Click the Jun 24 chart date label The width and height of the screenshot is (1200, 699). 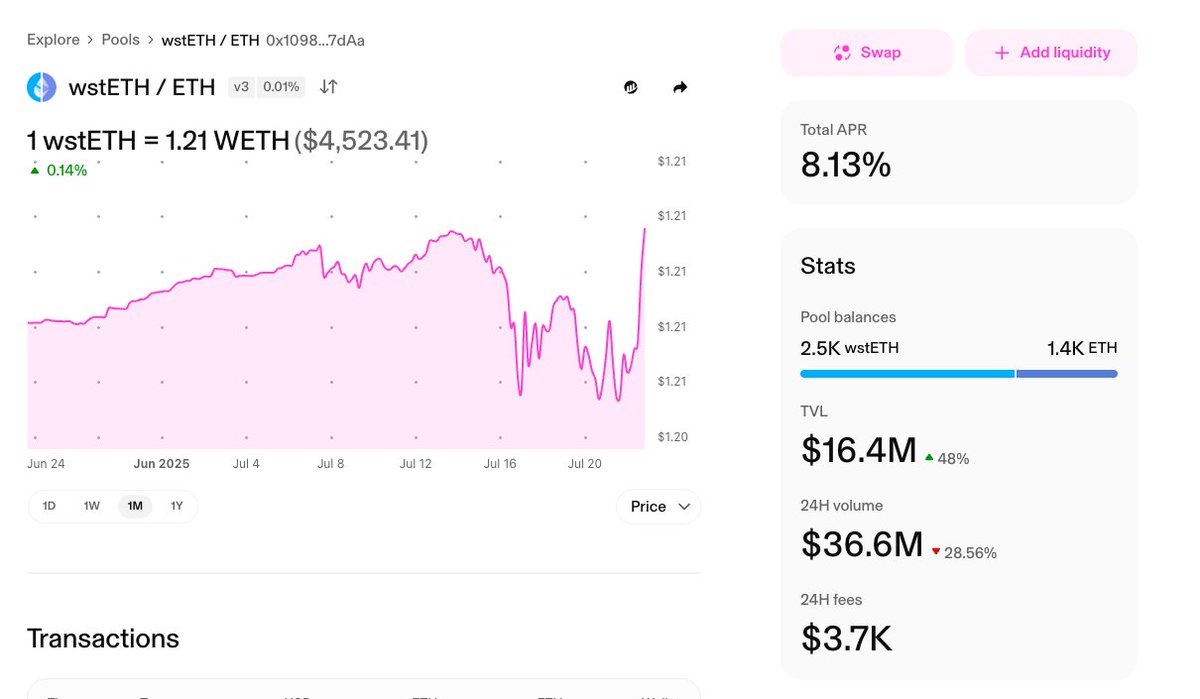click(x=45, y=464)
